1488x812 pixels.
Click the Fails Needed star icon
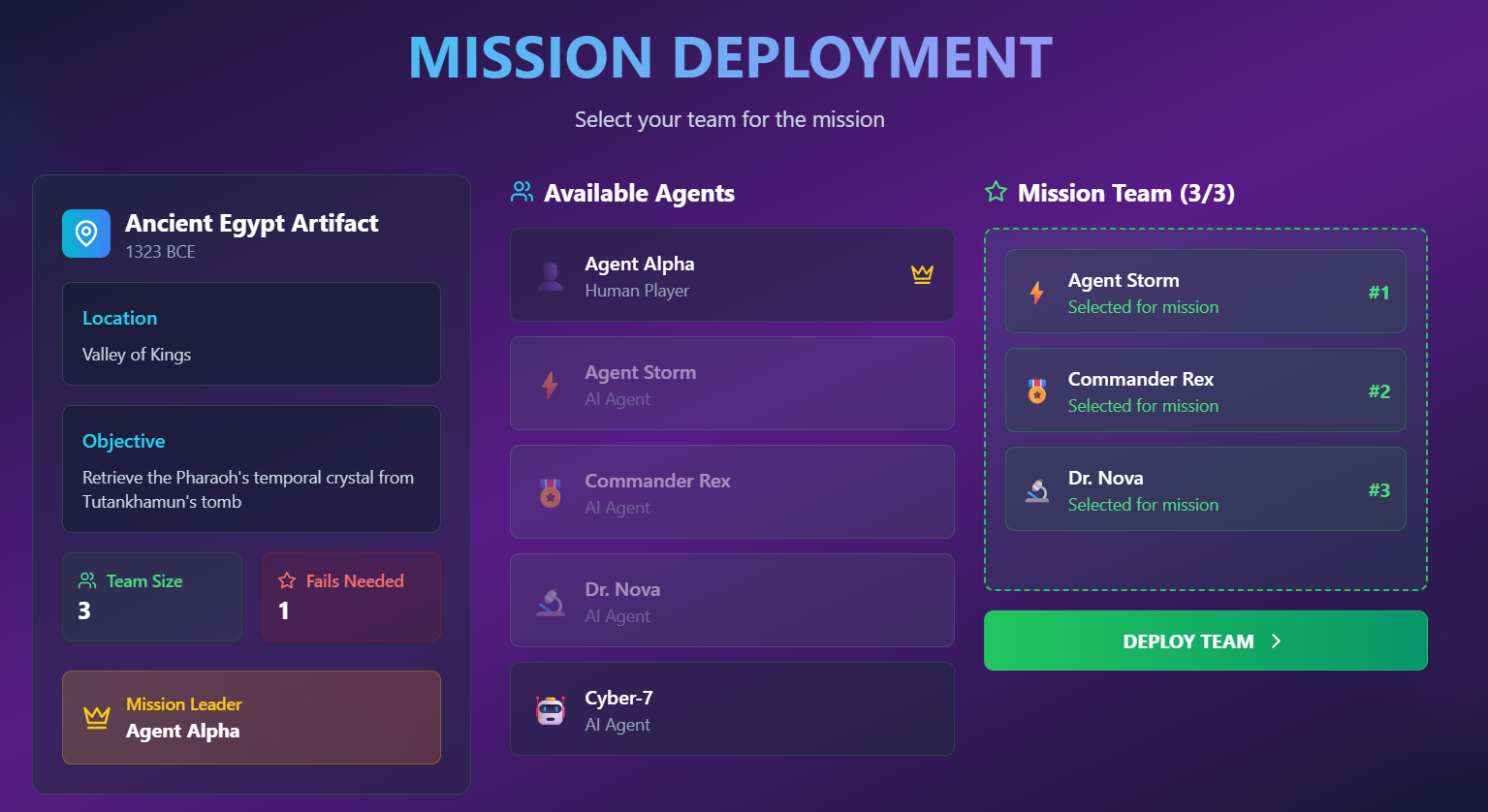point(287,580)
